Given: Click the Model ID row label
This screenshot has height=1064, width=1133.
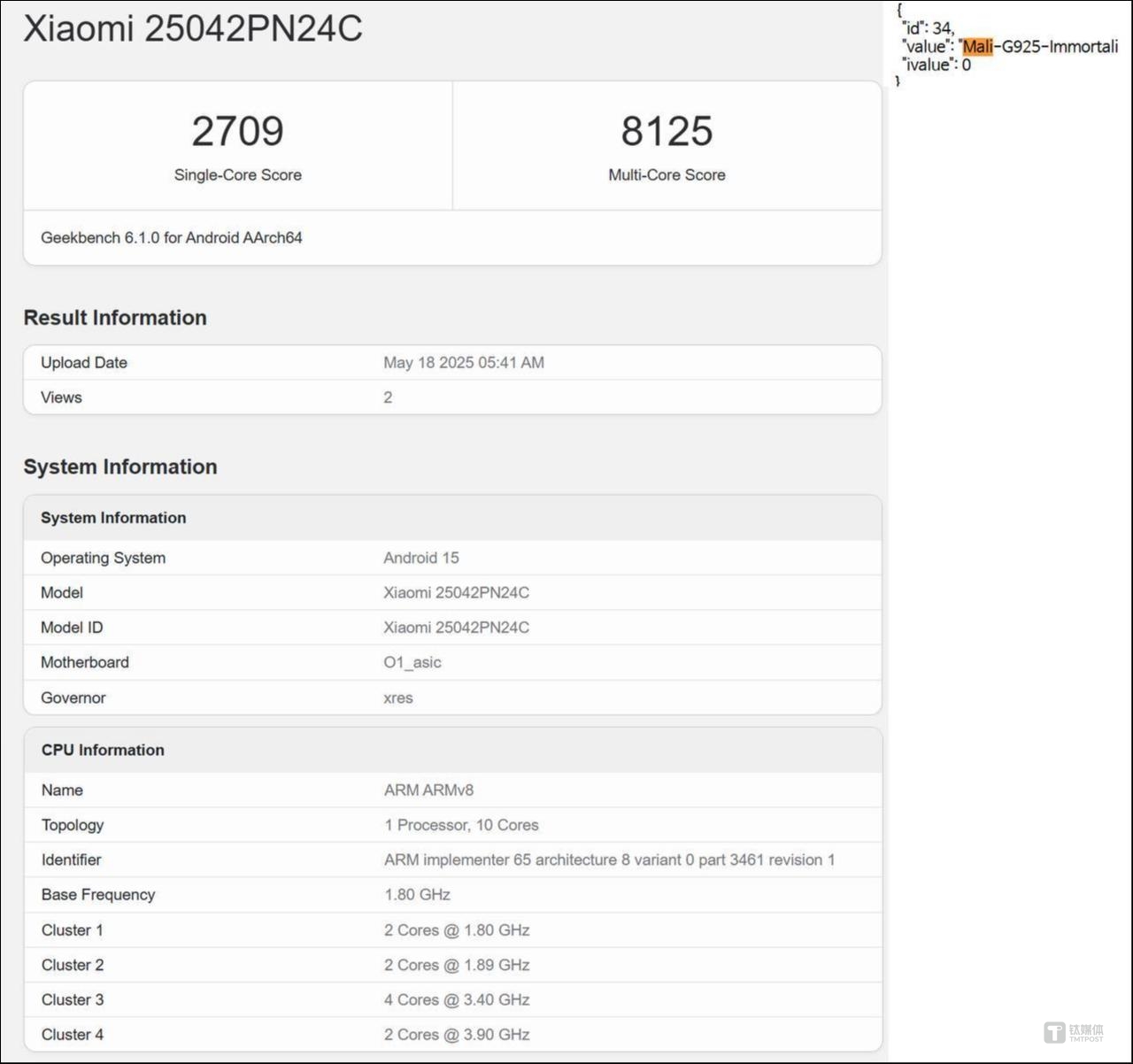Looking at the screenshot, I should pos(72,628).
